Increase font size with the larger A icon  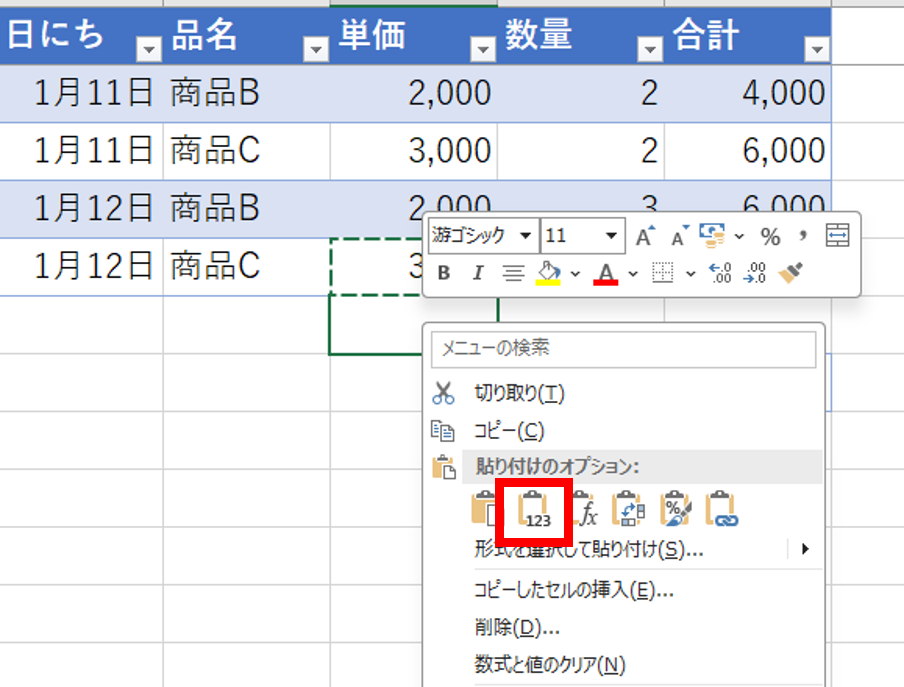645,237
